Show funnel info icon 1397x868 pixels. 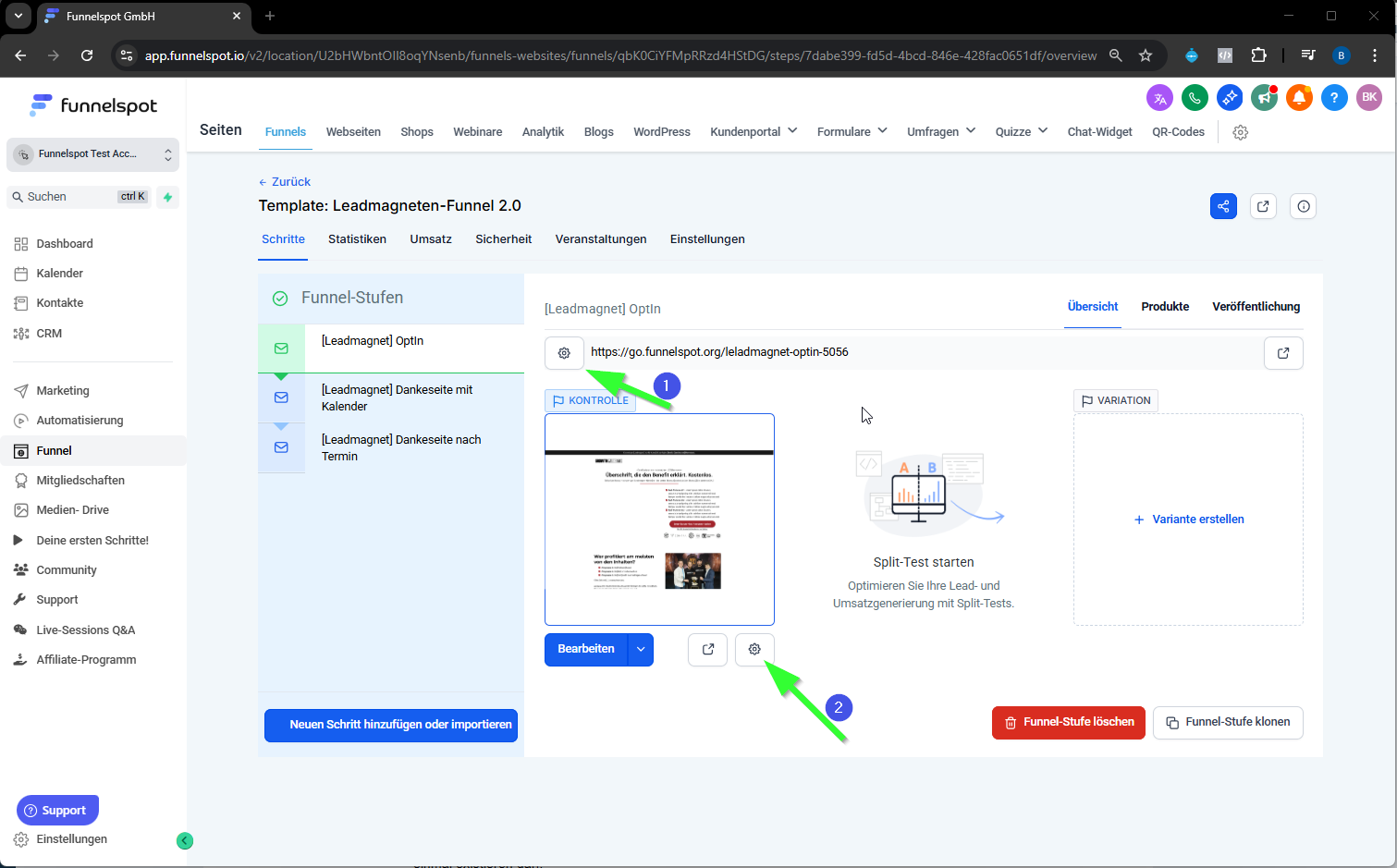click(x=1304, y=206)
